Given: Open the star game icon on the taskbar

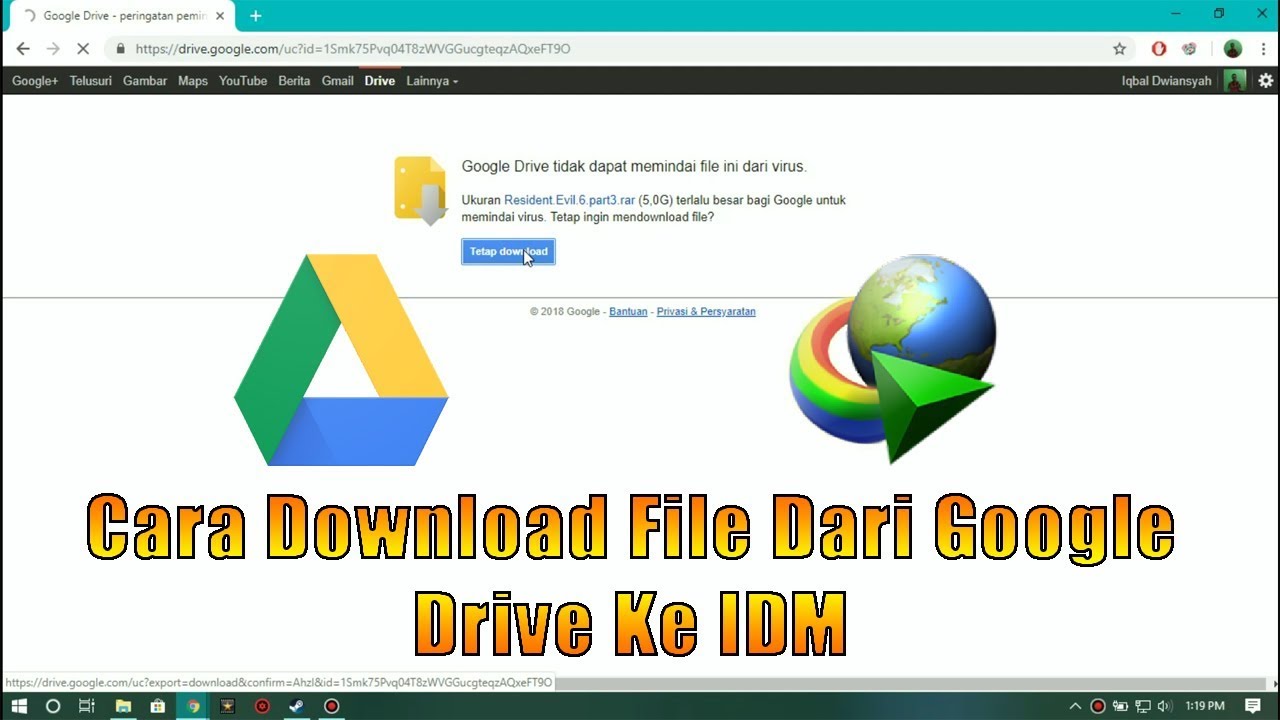Looking at the screenshot, I should pyautogui.click(x=227, y=706).
